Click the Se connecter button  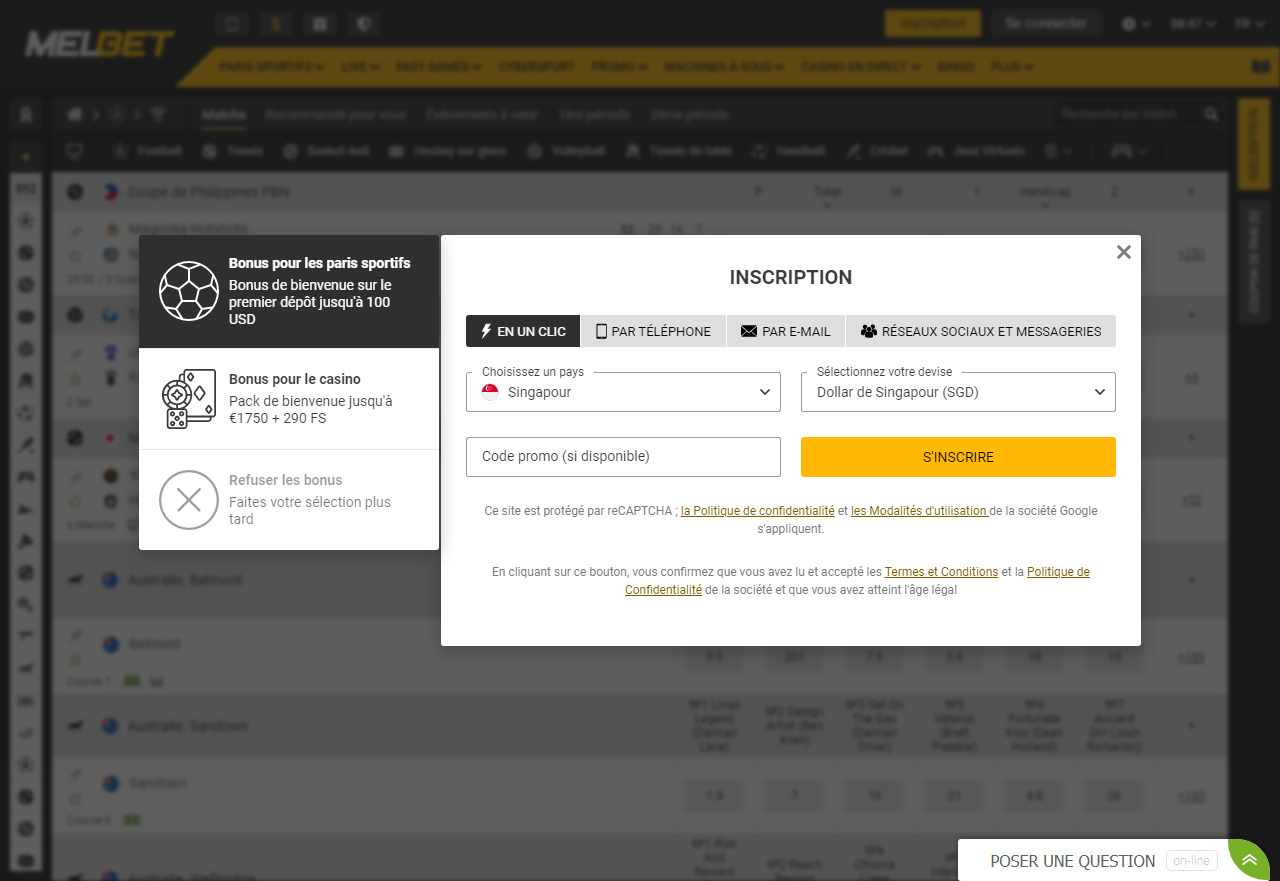click(1046, 24)
